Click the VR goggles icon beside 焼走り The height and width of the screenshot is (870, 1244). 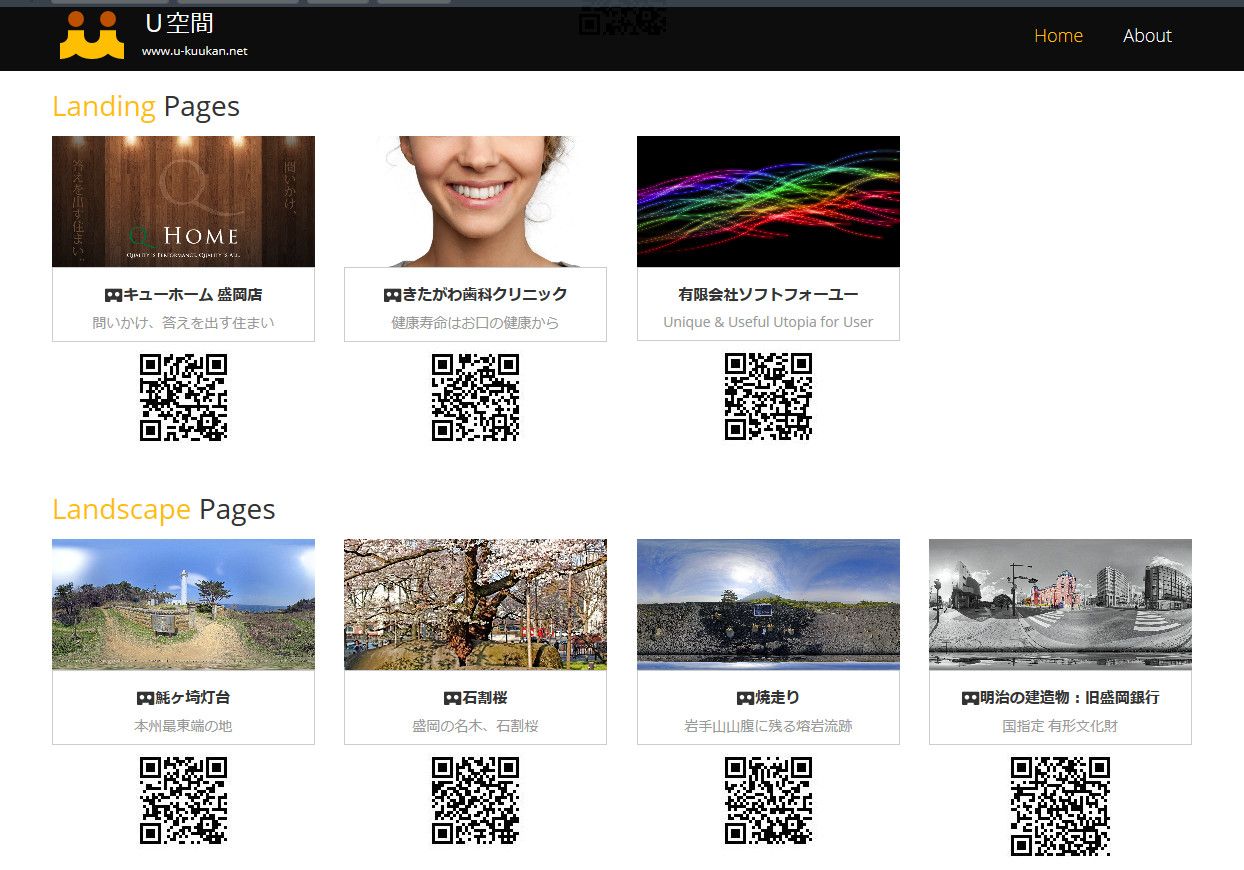tap(745, 698)
